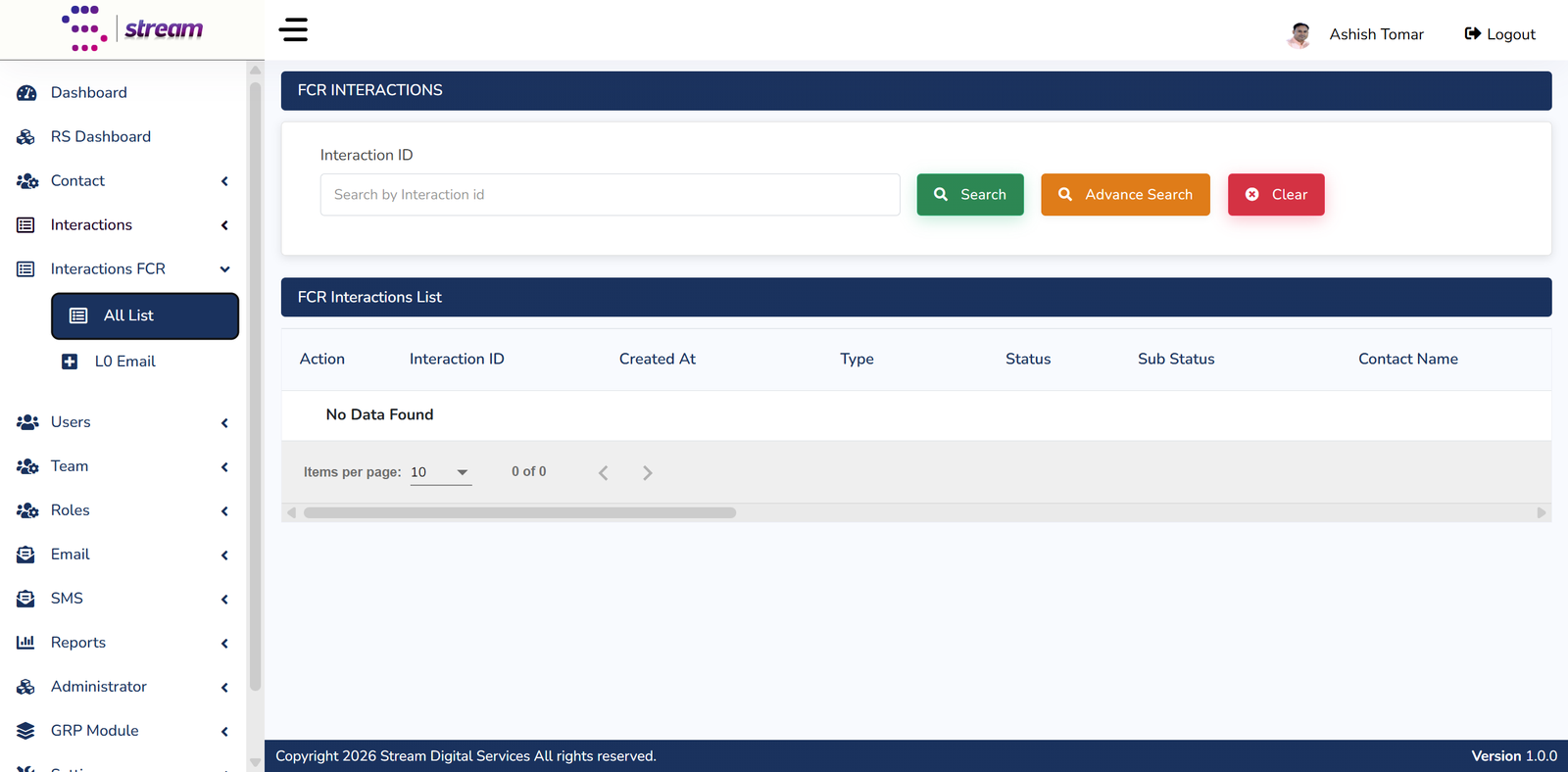Expand the Team submenu chevron
This screenshot has width=1568, height=772.
224,467
